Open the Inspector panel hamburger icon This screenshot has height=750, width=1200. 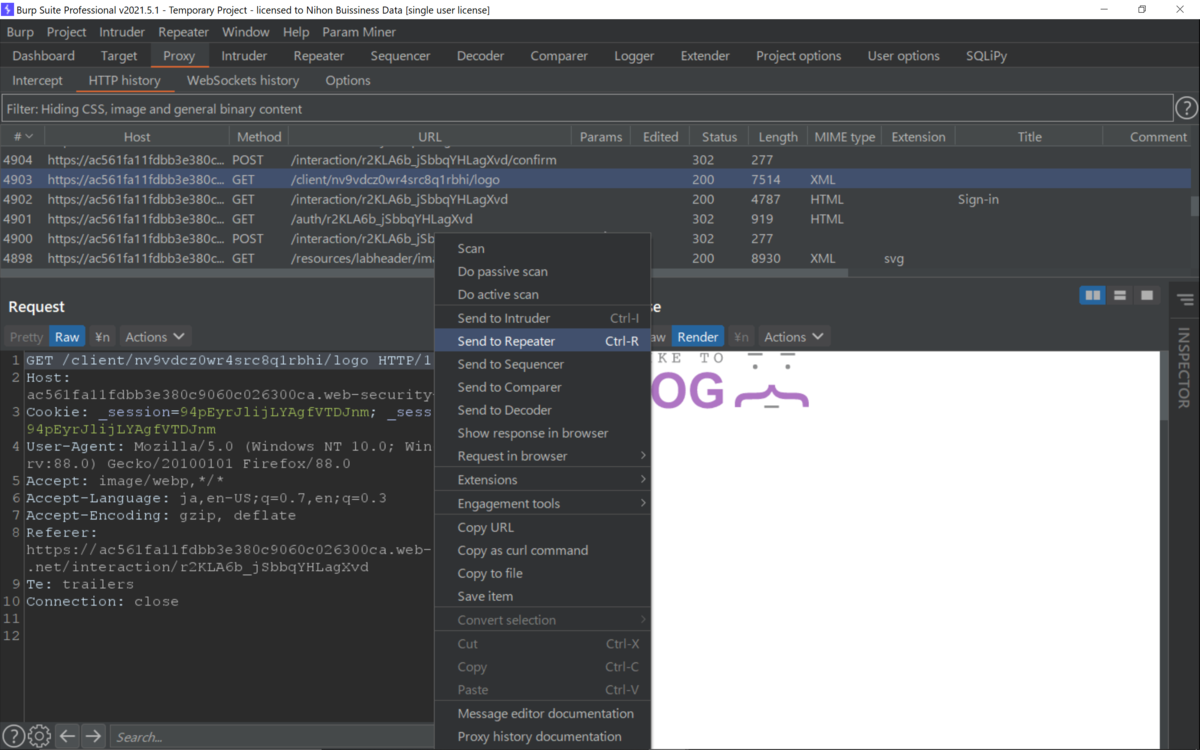[1185, 299]
